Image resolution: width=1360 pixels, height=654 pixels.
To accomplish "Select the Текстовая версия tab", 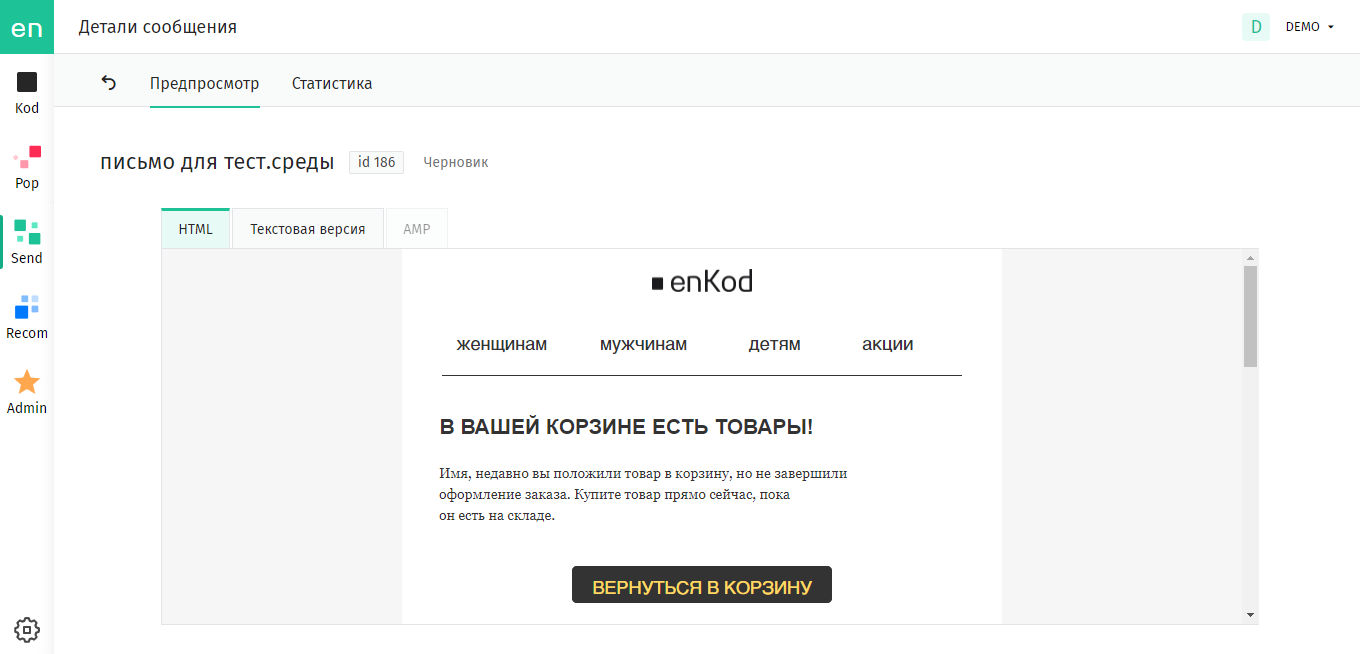I will coord(308,229).
